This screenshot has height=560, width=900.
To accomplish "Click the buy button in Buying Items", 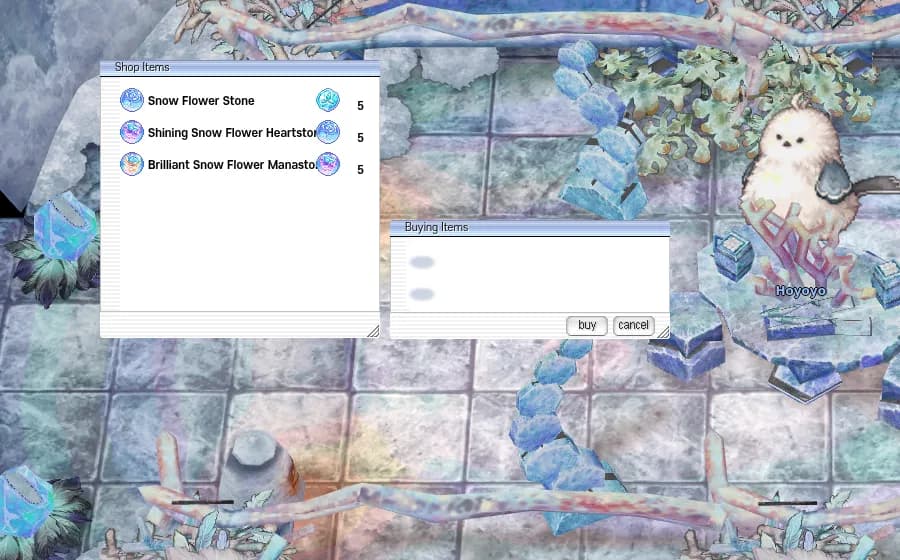I will (x=587, y=325).
